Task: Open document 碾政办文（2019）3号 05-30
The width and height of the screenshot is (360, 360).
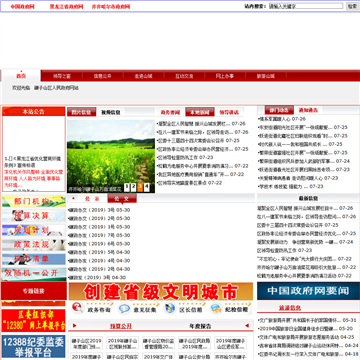Action: [x=99, y=210]
